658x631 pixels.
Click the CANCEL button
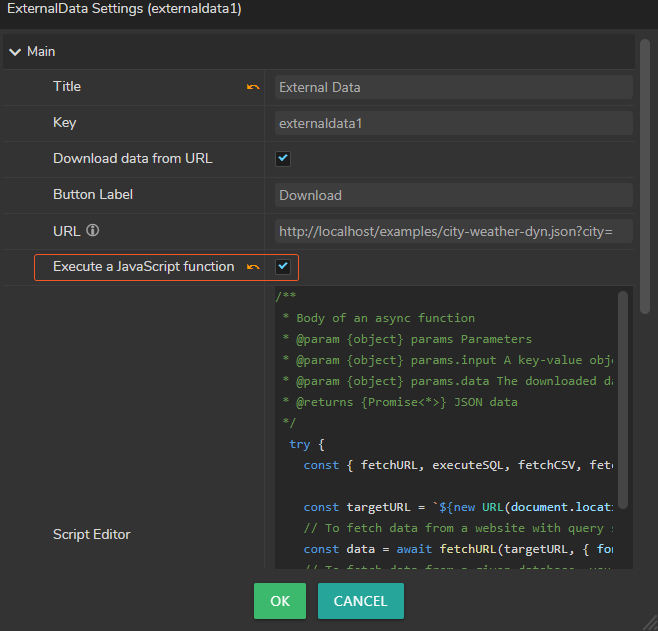click(x=360, y=601)
